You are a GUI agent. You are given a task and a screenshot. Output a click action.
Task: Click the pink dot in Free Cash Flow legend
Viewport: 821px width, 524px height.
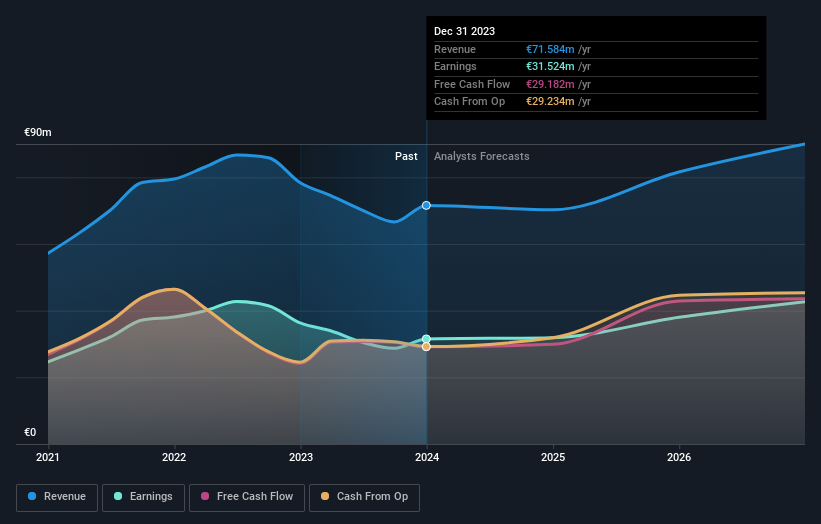(x=205, y=496)
